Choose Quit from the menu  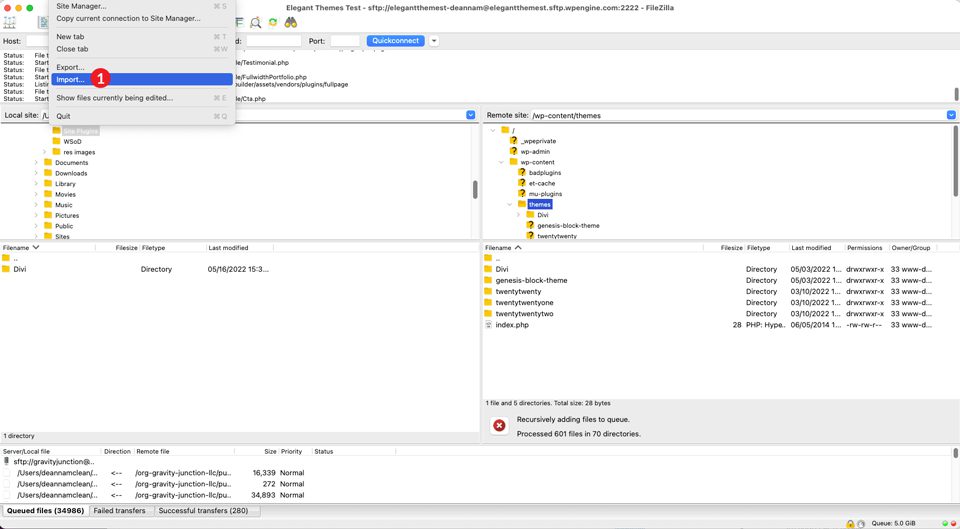point(142,116)
